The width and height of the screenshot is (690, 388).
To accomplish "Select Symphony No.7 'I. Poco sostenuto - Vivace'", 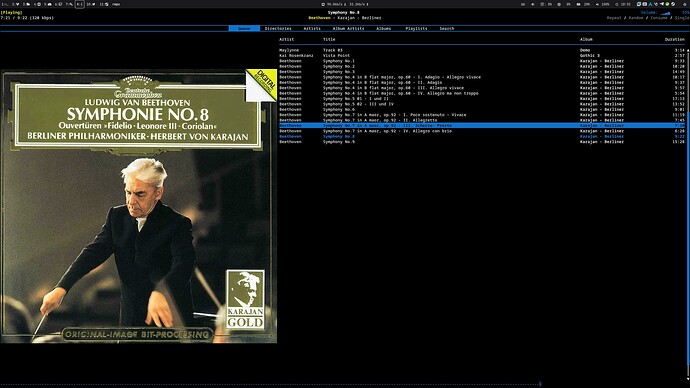I will (482, 115).
